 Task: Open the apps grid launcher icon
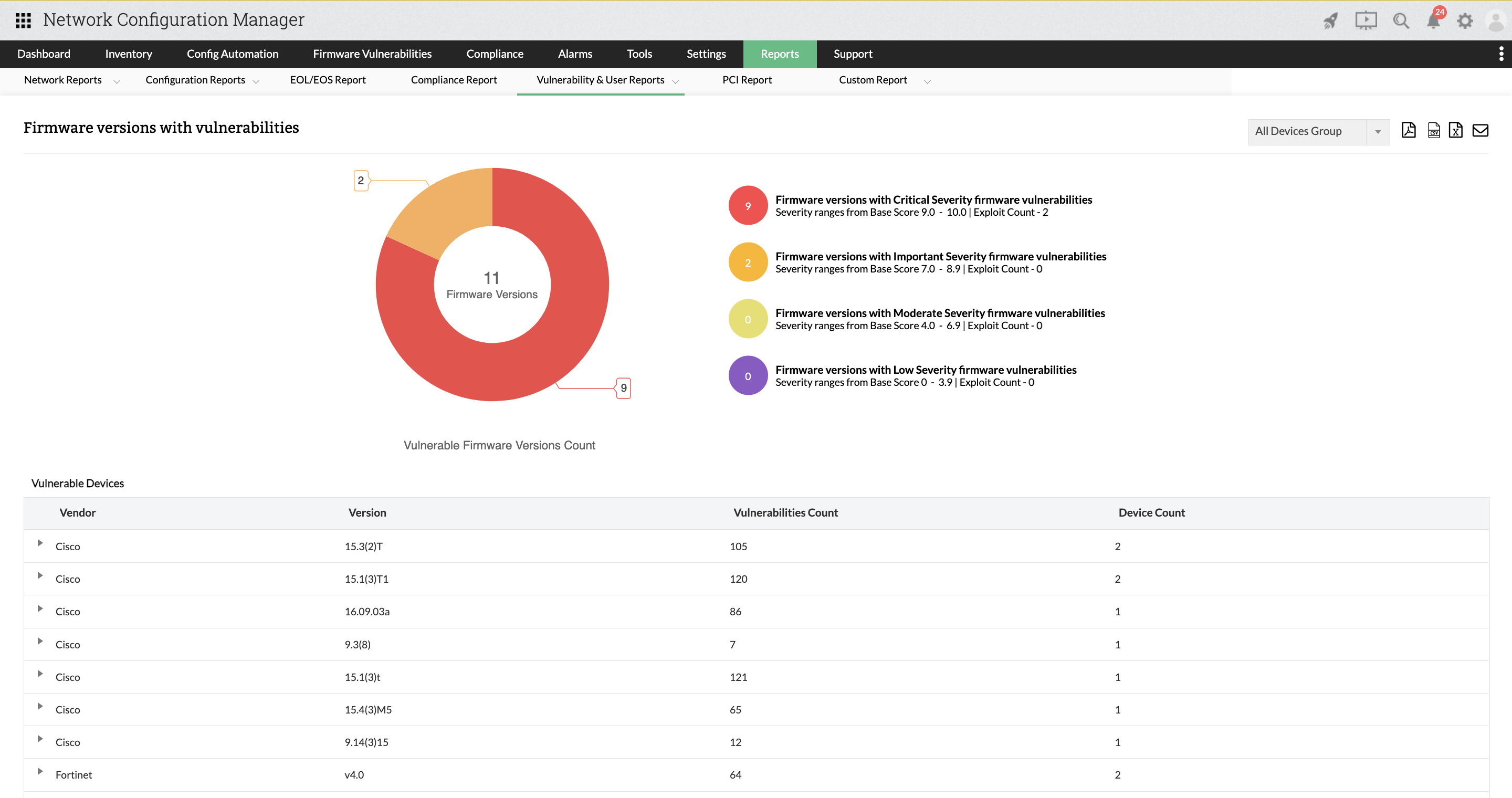(x=23, y=20)
